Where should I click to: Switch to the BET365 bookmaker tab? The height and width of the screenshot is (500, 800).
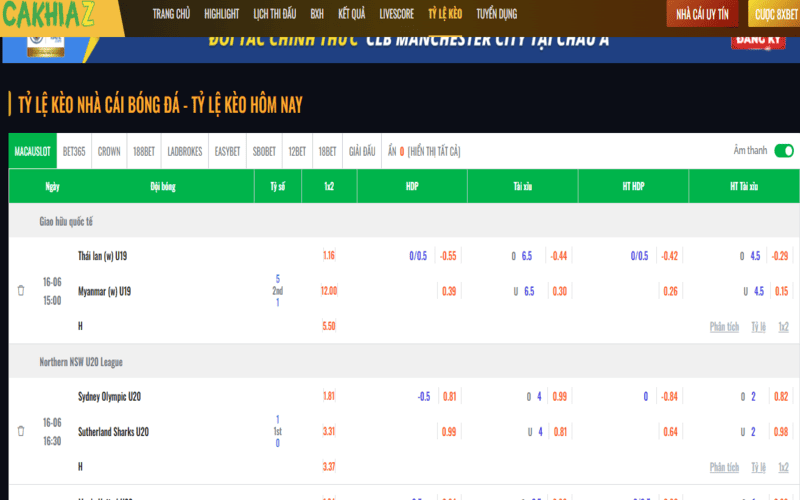tap(74, 151)
